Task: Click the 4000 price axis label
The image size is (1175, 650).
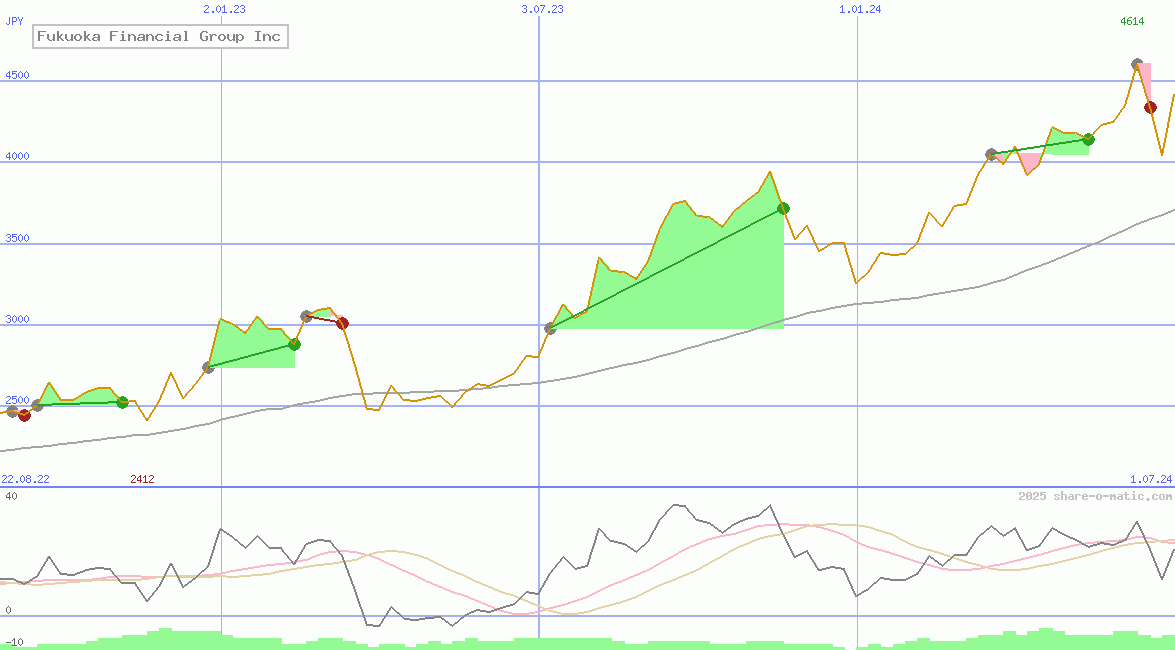Action: [x=17, y=156]
